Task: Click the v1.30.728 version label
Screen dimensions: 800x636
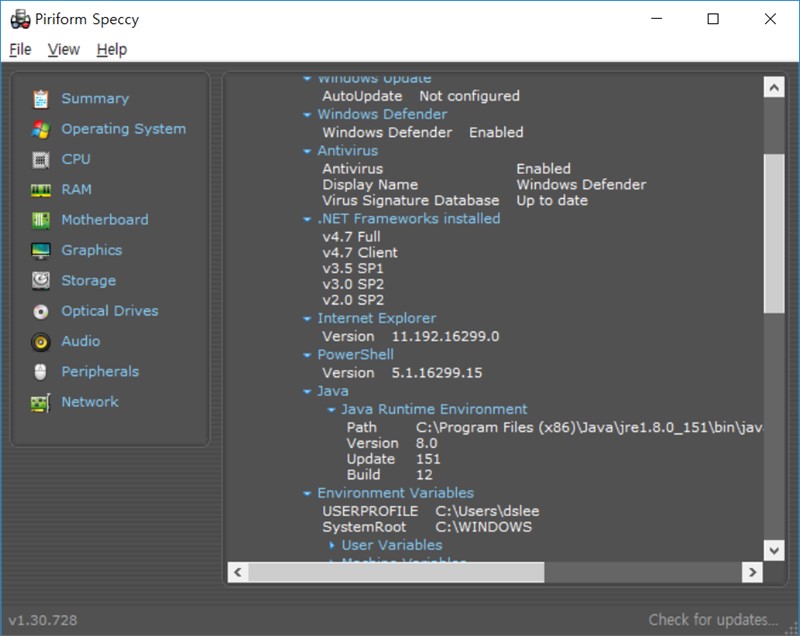Action: [x=43, y=620]
